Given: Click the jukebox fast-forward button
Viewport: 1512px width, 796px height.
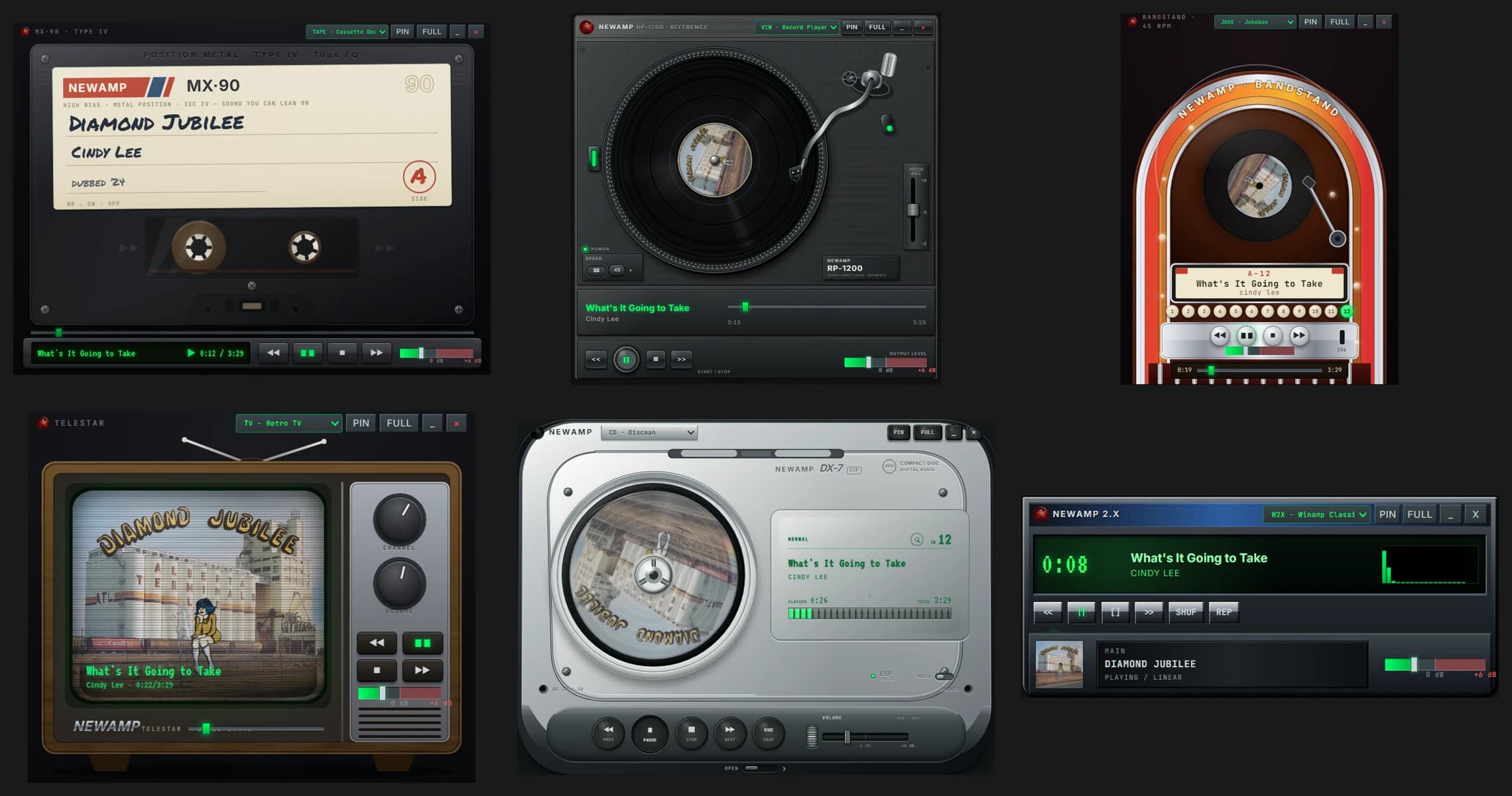Looking at the screenshot, I should [x=1299, y=336].
